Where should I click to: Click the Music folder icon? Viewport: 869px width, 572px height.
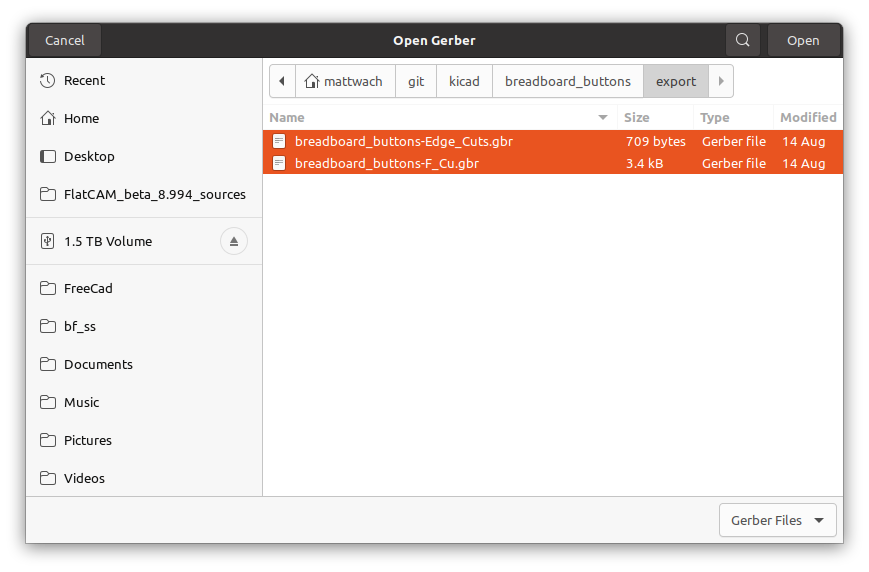(x=48, y=402)
